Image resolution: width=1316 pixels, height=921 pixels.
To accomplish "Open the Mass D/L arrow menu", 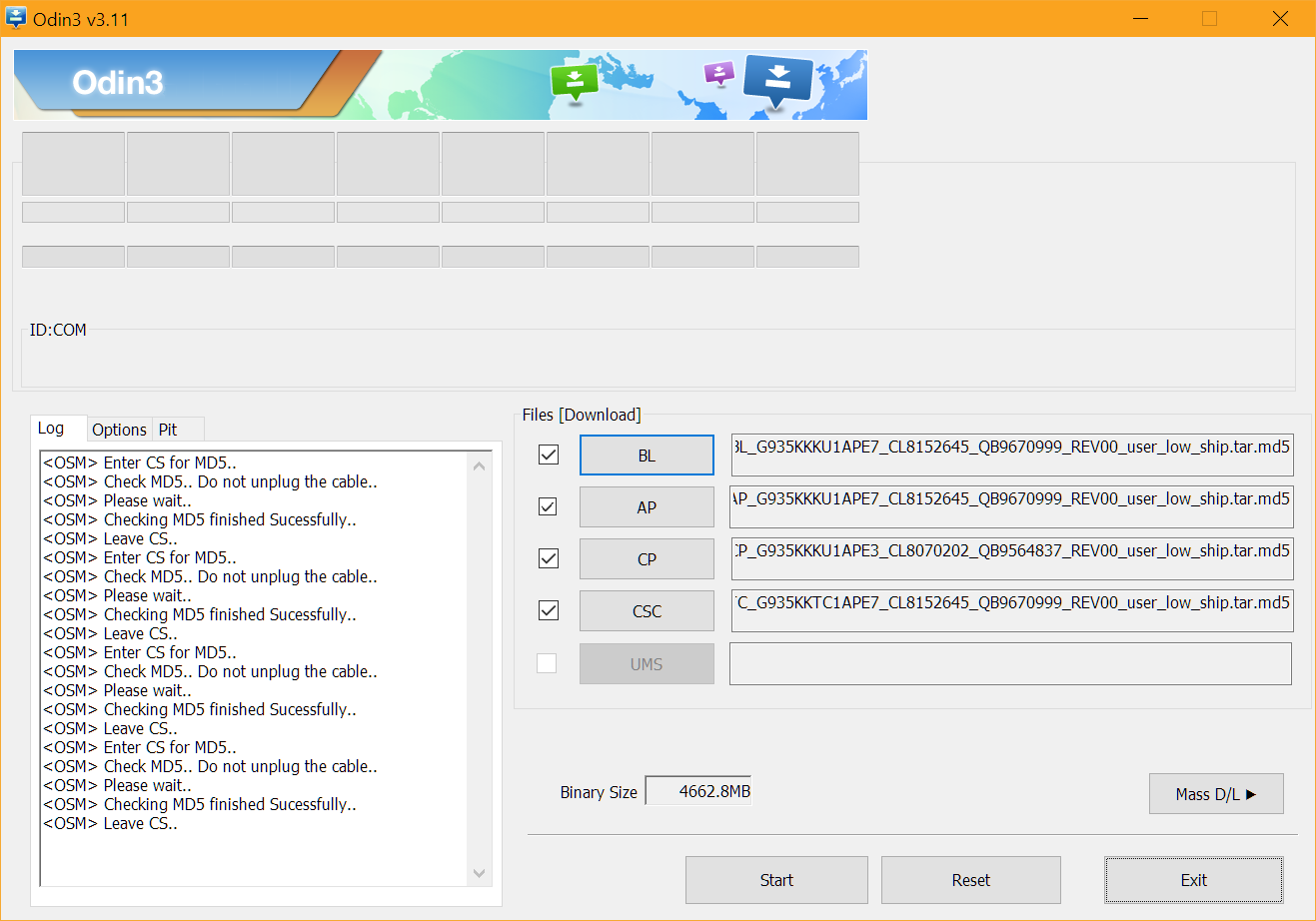I will [x=1215, y=794].
